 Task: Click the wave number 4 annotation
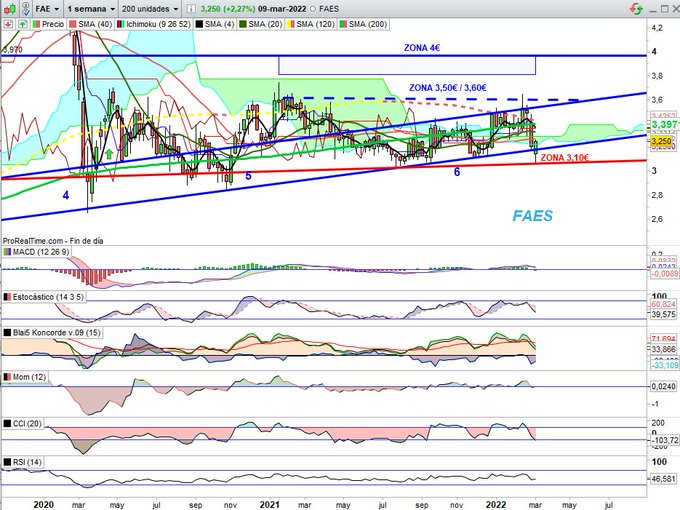point(65,196)
